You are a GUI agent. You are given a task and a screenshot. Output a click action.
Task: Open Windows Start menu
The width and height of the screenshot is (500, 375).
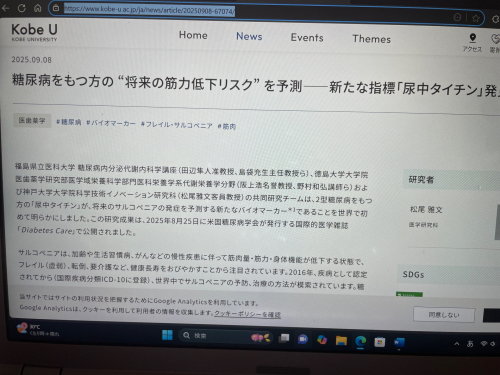pos(167,334)
